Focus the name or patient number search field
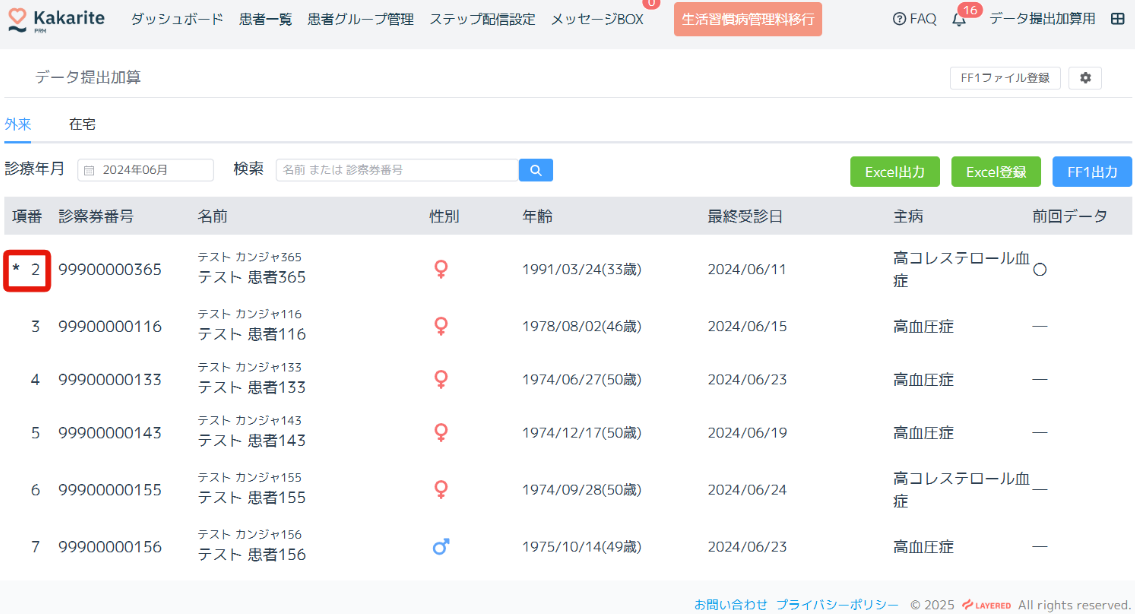Screen dimensions: 1135x614 pyautogui.click(x=397, y=170)
